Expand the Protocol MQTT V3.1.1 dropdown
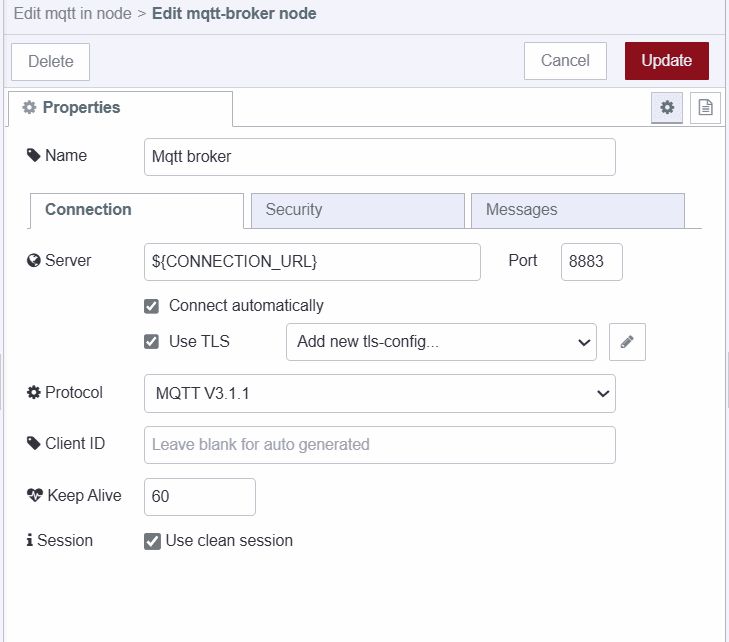729x642 pixels. pyautogui.click(x=380, y=393)
